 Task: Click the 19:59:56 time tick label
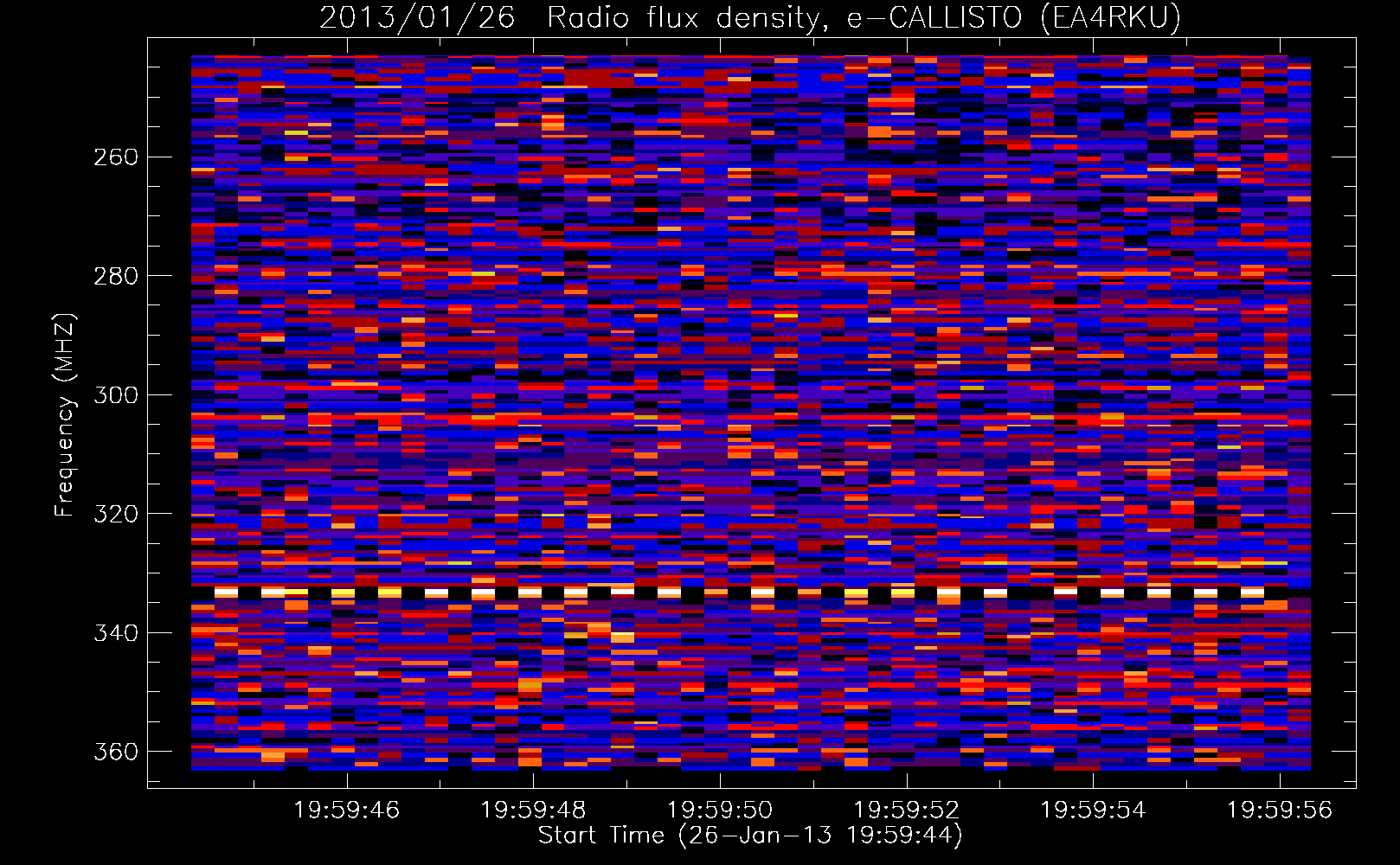1280,811
